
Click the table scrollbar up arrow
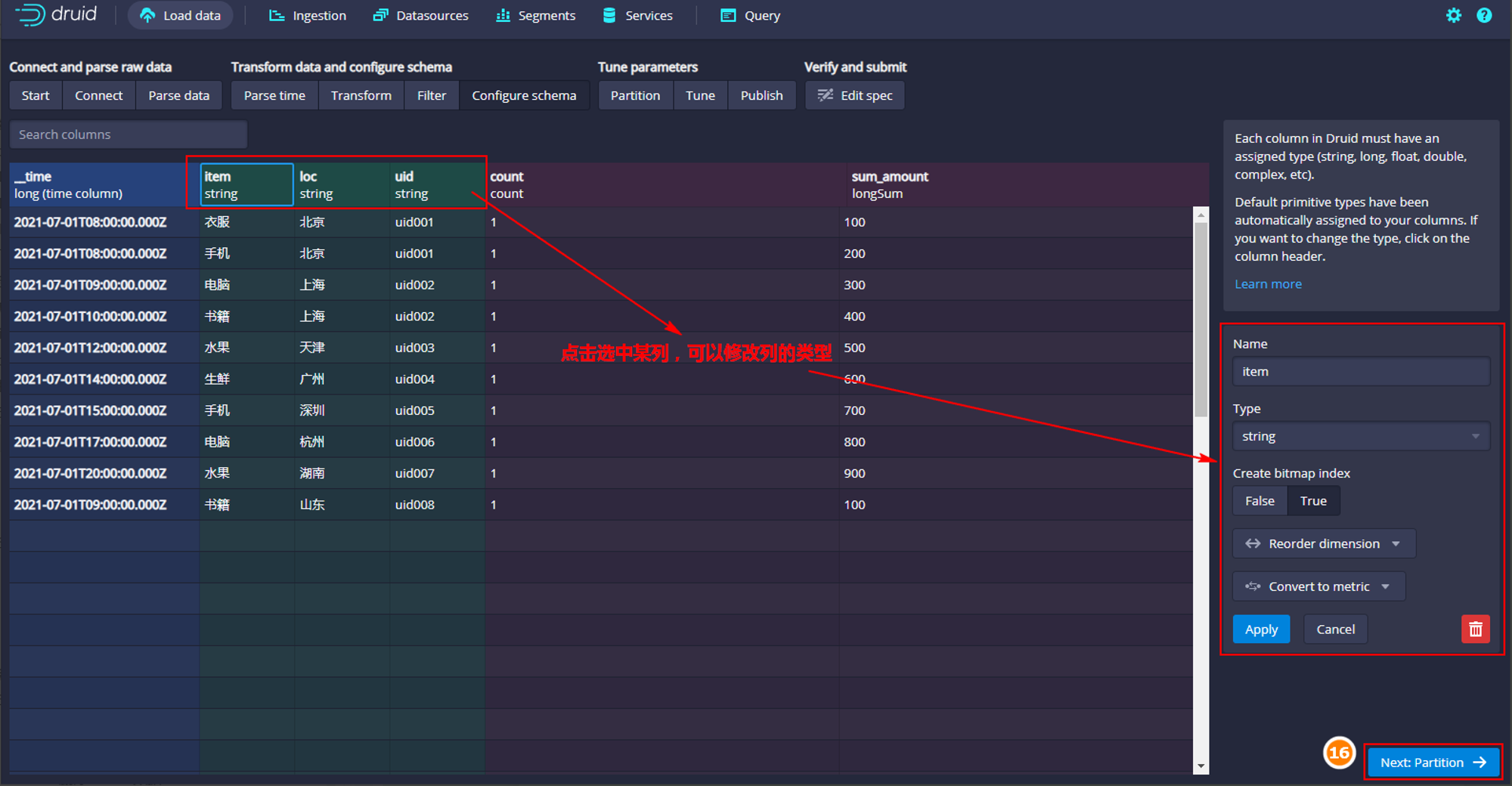(1201, 215)
